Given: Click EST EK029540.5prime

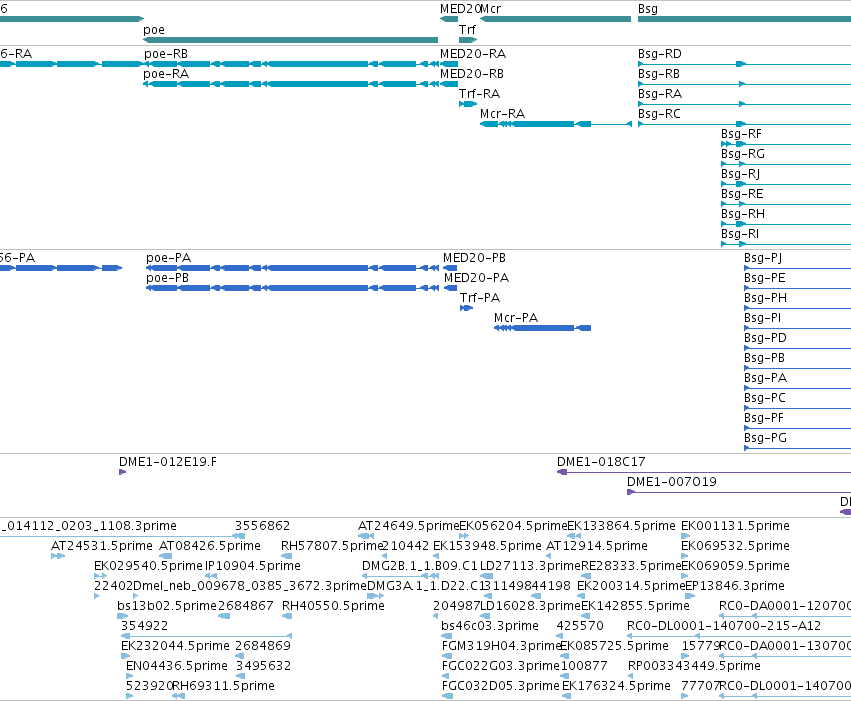Looking at the screenshot, I should 148,566.
